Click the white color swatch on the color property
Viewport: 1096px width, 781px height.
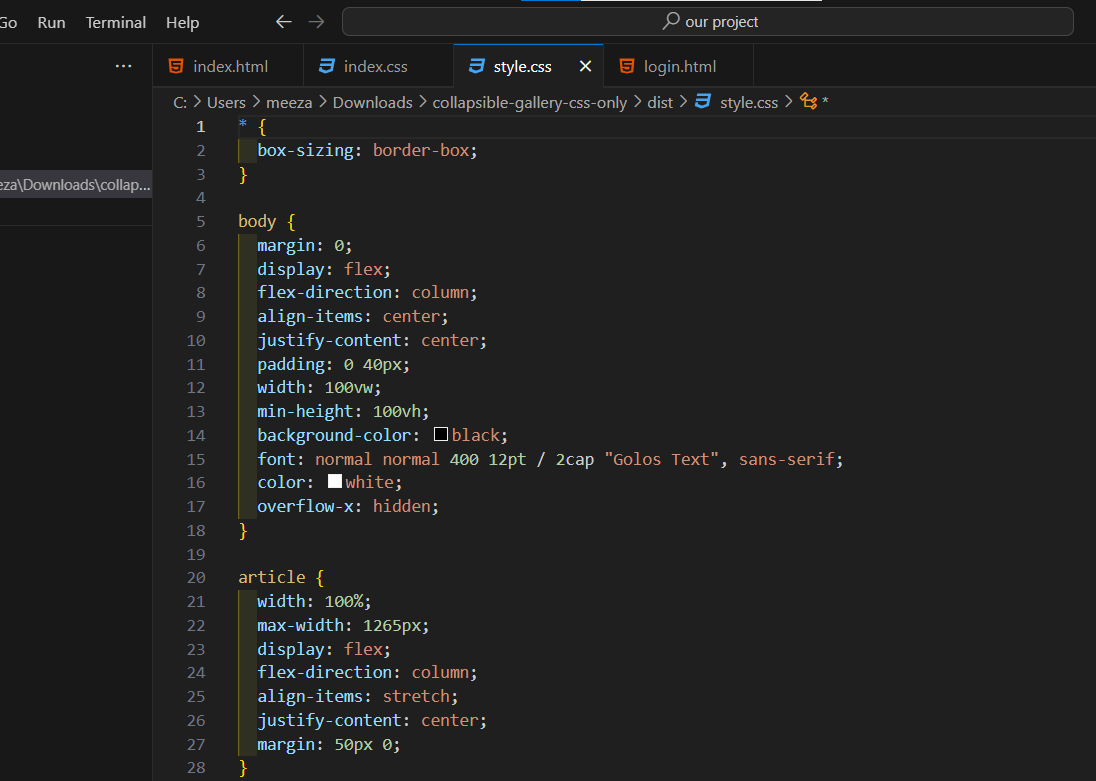click(x=334, y=481)
